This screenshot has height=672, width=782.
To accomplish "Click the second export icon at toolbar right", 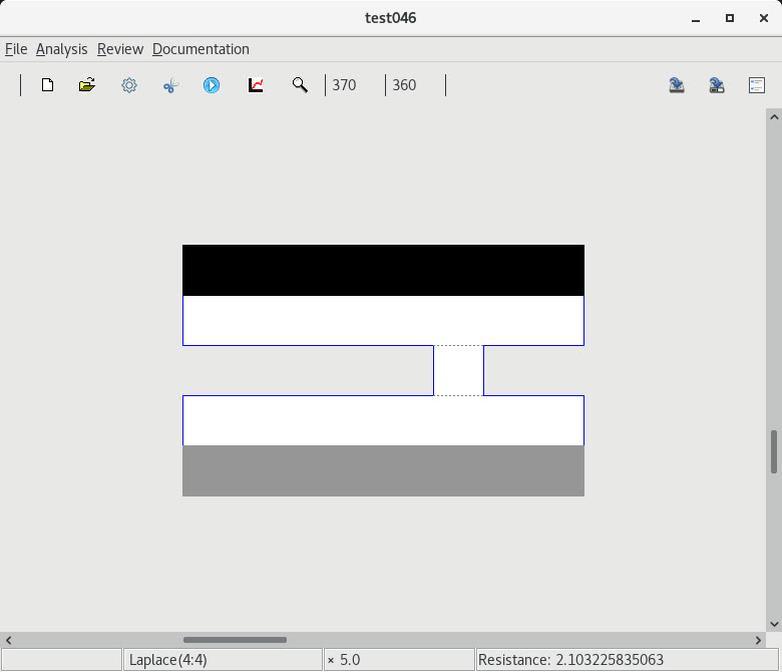I will click(x=717, y=85).
